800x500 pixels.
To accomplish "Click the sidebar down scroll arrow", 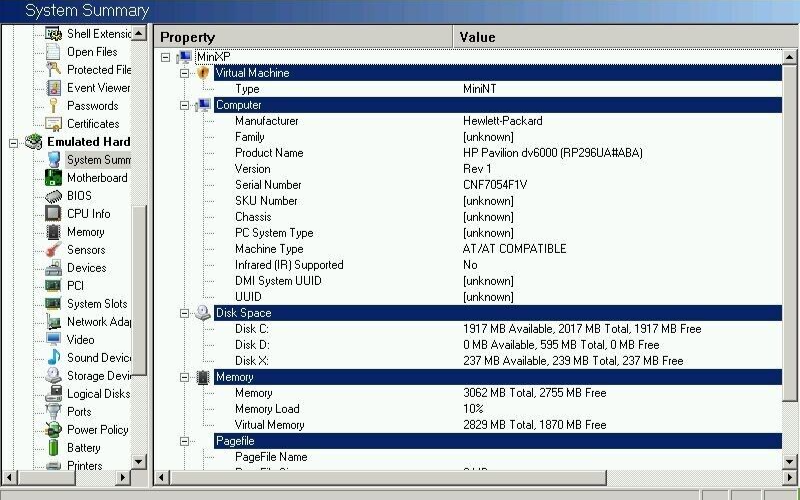I will (x=138, y=461).
